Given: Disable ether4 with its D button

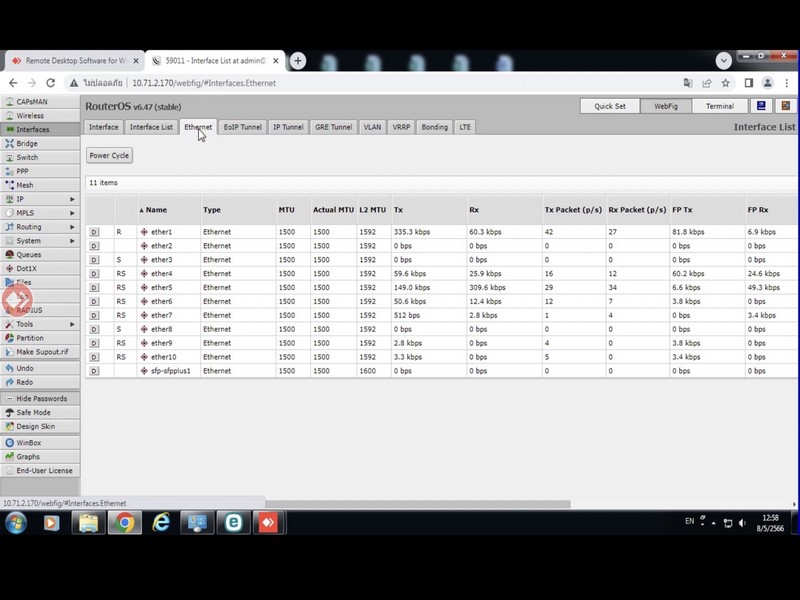Looking at the screenshot, I should pyautogui.click(x=94, y=274).
